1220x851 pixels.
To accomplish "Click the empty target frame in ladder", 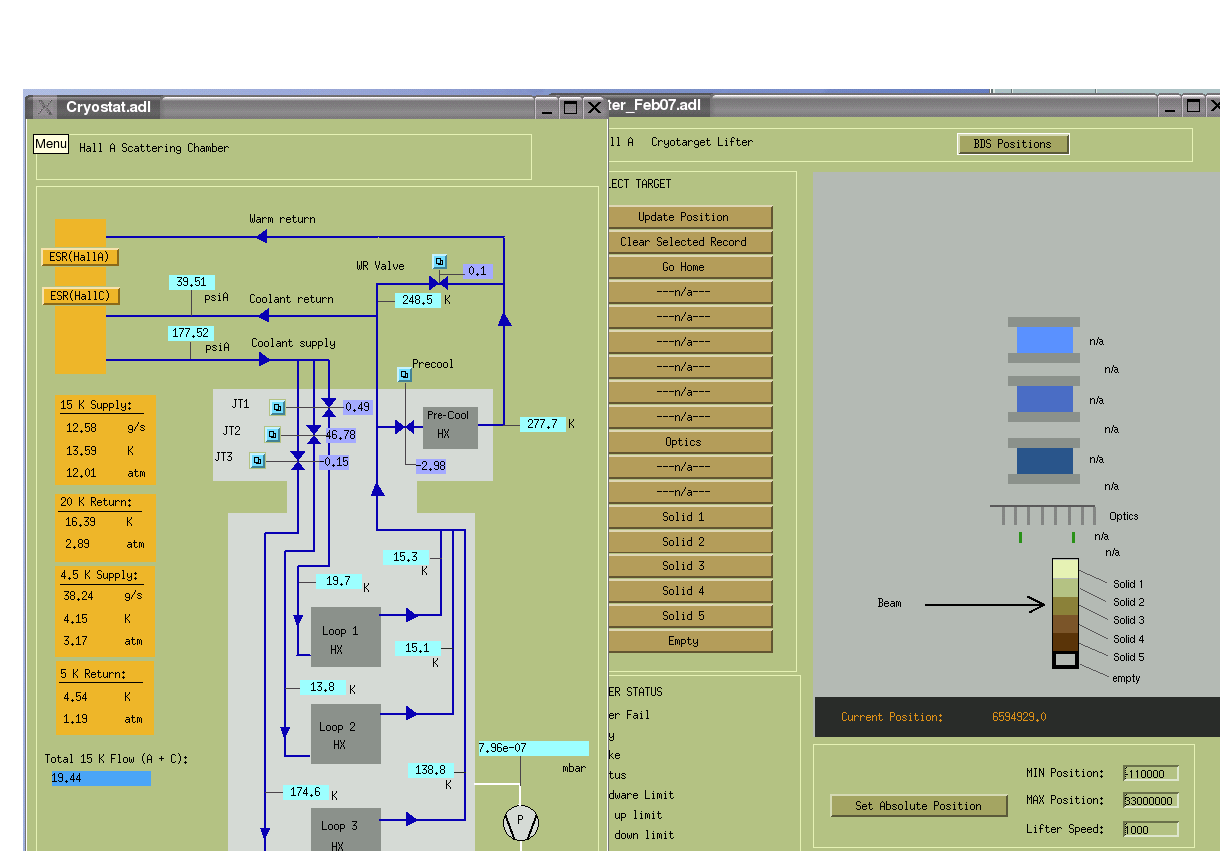I will [1065, 660].
